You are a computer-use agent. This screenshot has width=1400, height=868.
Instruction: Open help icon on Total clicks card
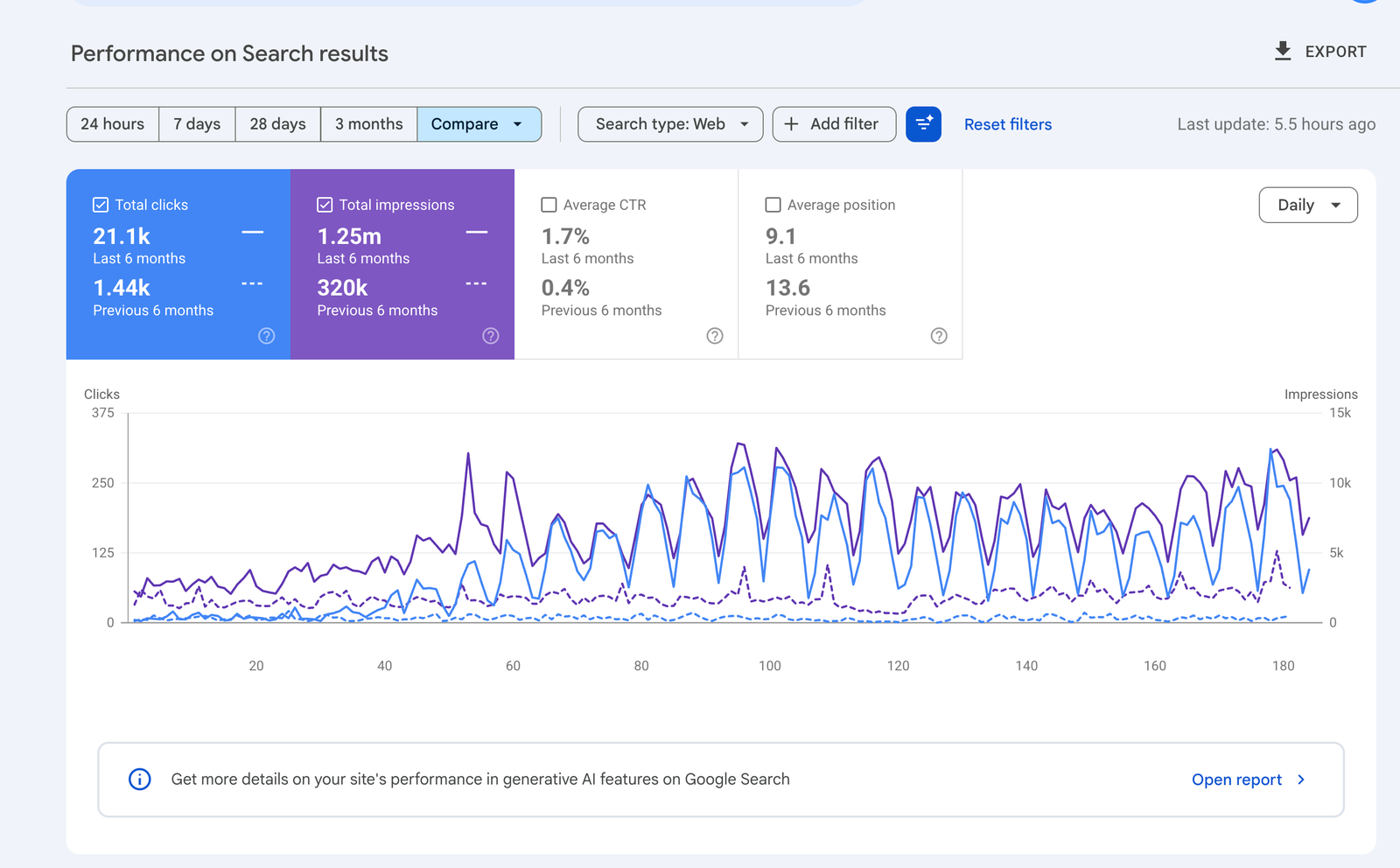tap(267, 336)
